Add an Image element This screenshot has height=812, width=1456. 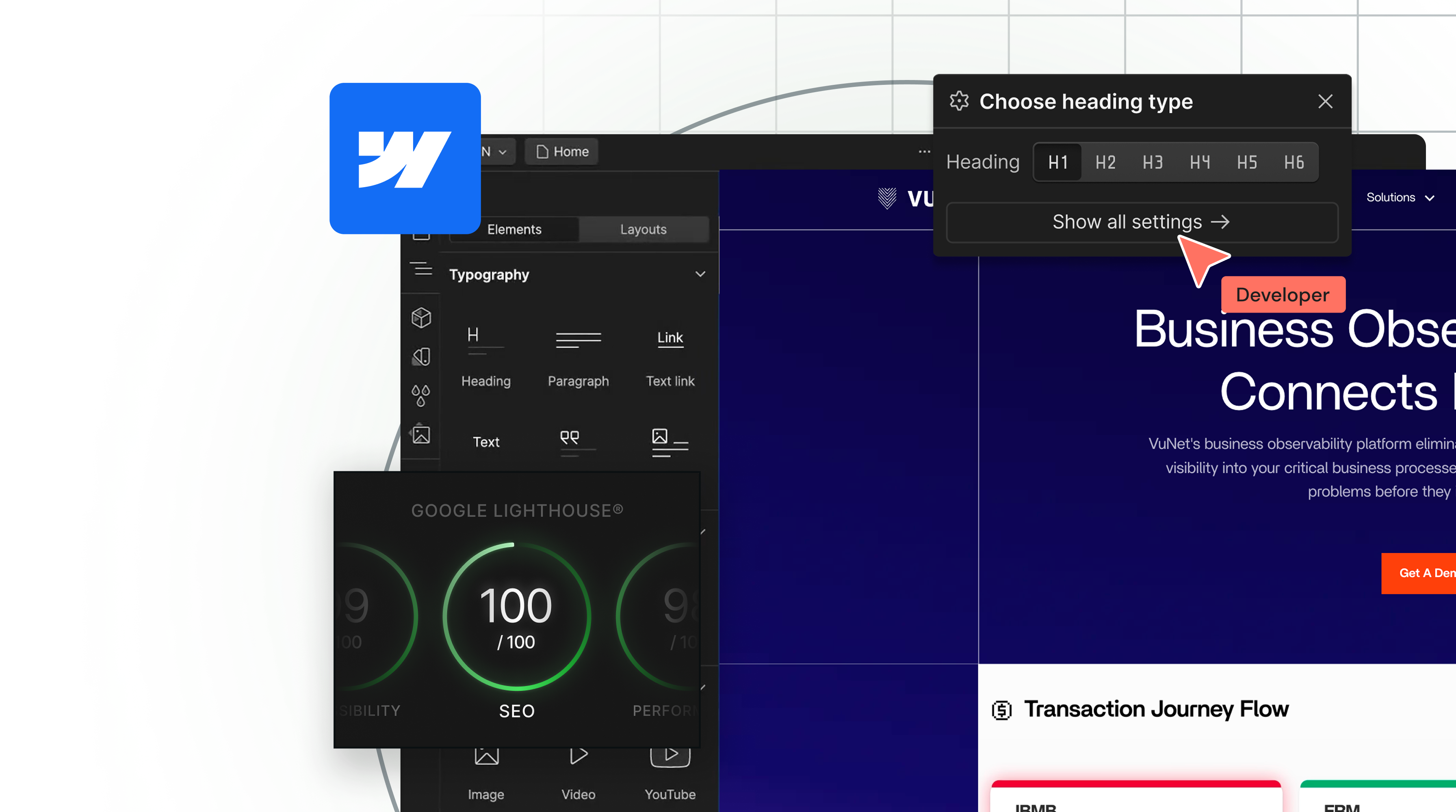point(486,775)
